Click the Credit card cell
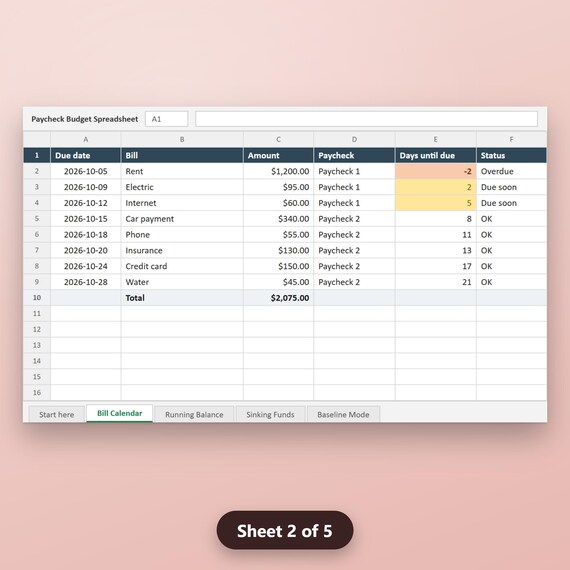The width and height of the screenshot is (570, 570). [x=182, y=266]
